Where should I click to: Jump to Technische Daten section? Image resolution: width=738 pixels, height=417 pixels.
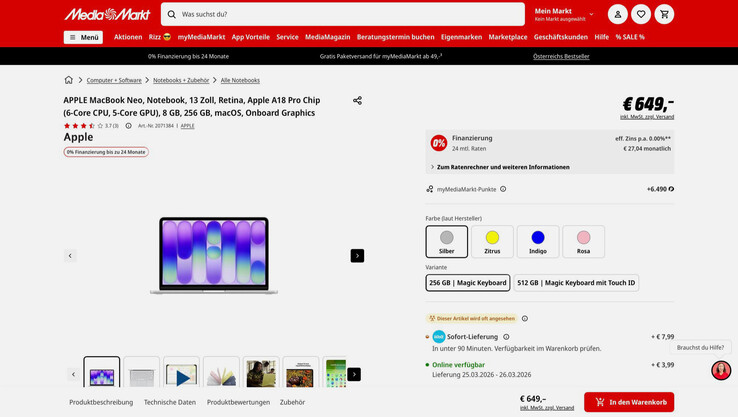[170, 402]
